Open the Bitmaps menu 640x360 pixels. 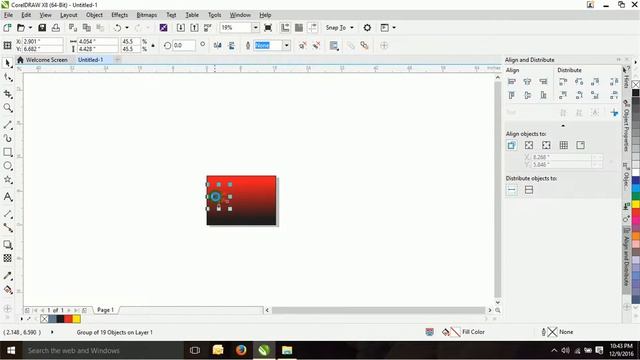(x=147, y=15)
